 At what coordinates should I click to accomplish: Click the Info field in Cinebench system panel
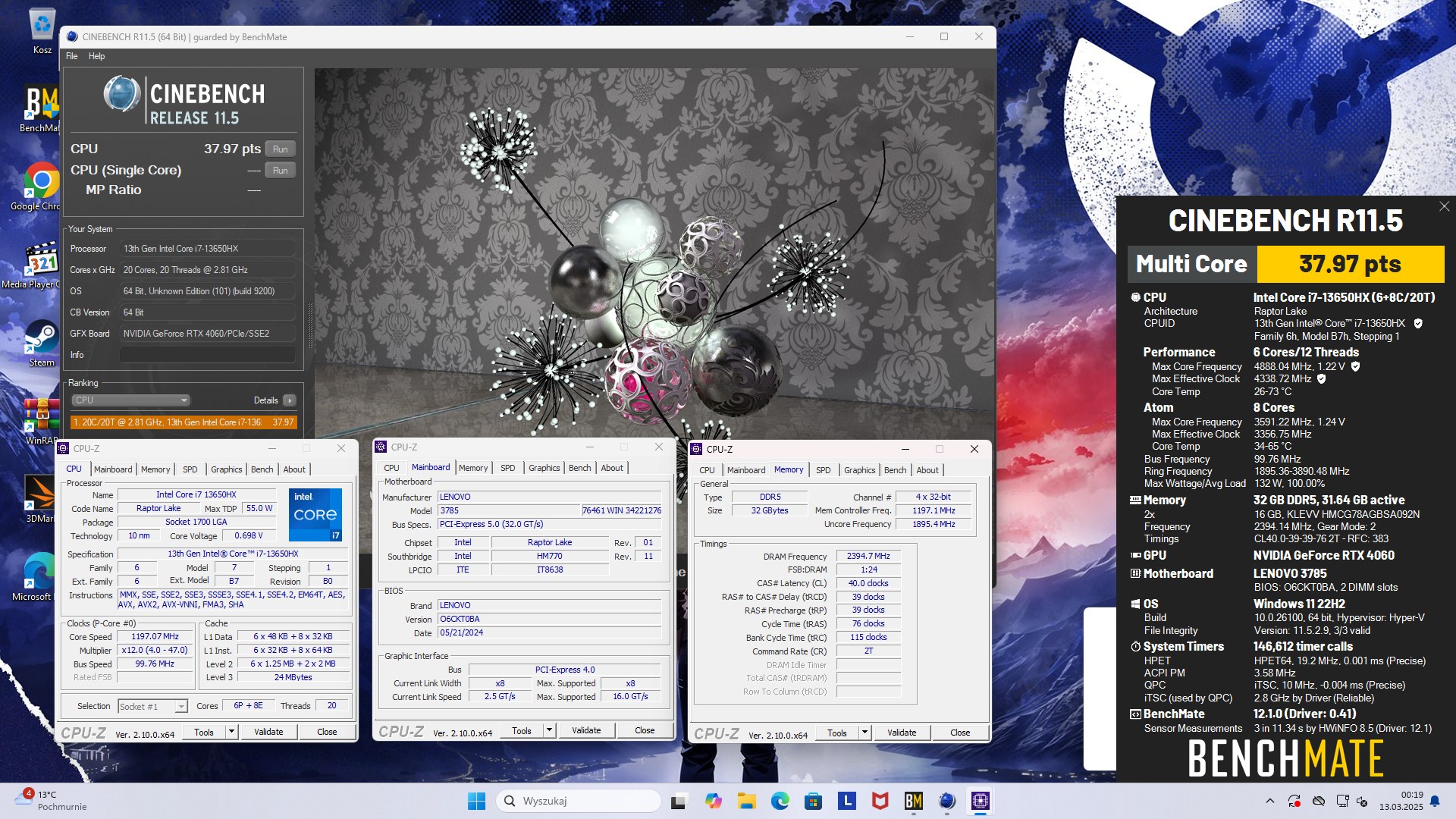click(207, 355)
